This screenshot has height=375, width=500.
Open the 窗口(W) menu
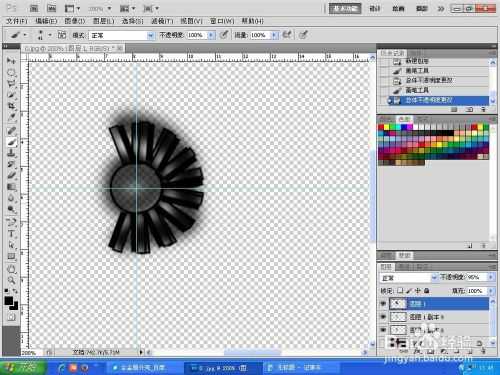pyautogui.click(x=222, y=21)
